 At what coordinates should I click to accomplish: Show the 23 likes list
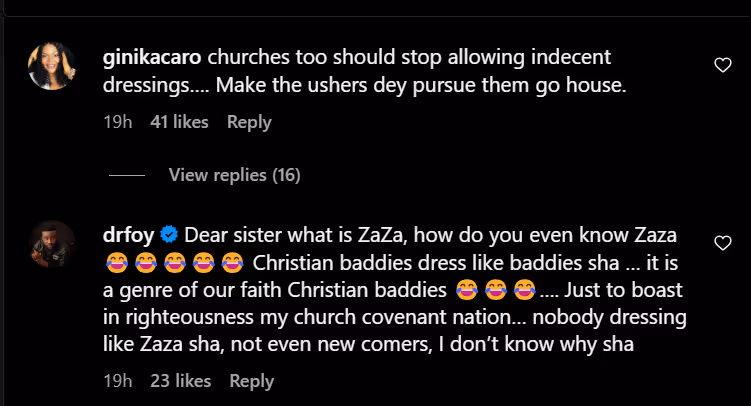coord(180,381)
